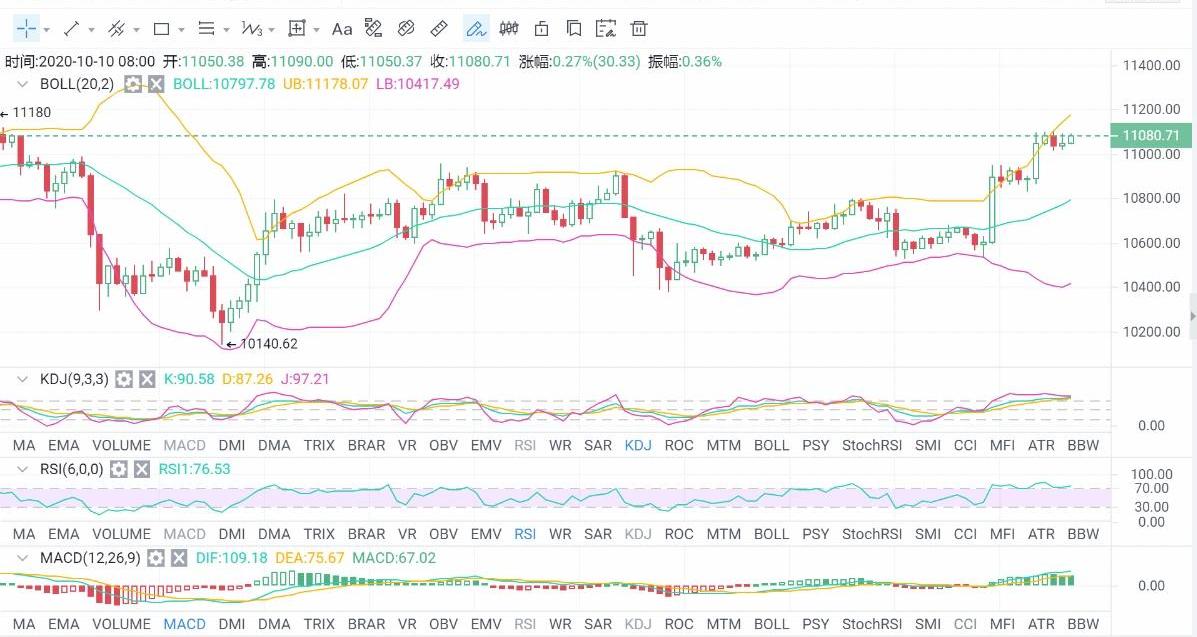1197x637 pixels.
Task: Toggle the lock drawings icon
Action: pos(541,28)
